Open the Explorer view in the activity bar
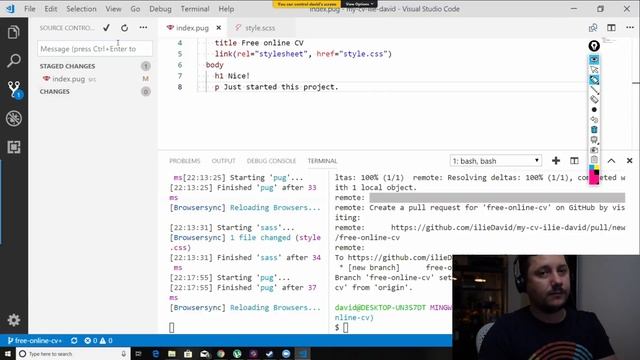 13,32
